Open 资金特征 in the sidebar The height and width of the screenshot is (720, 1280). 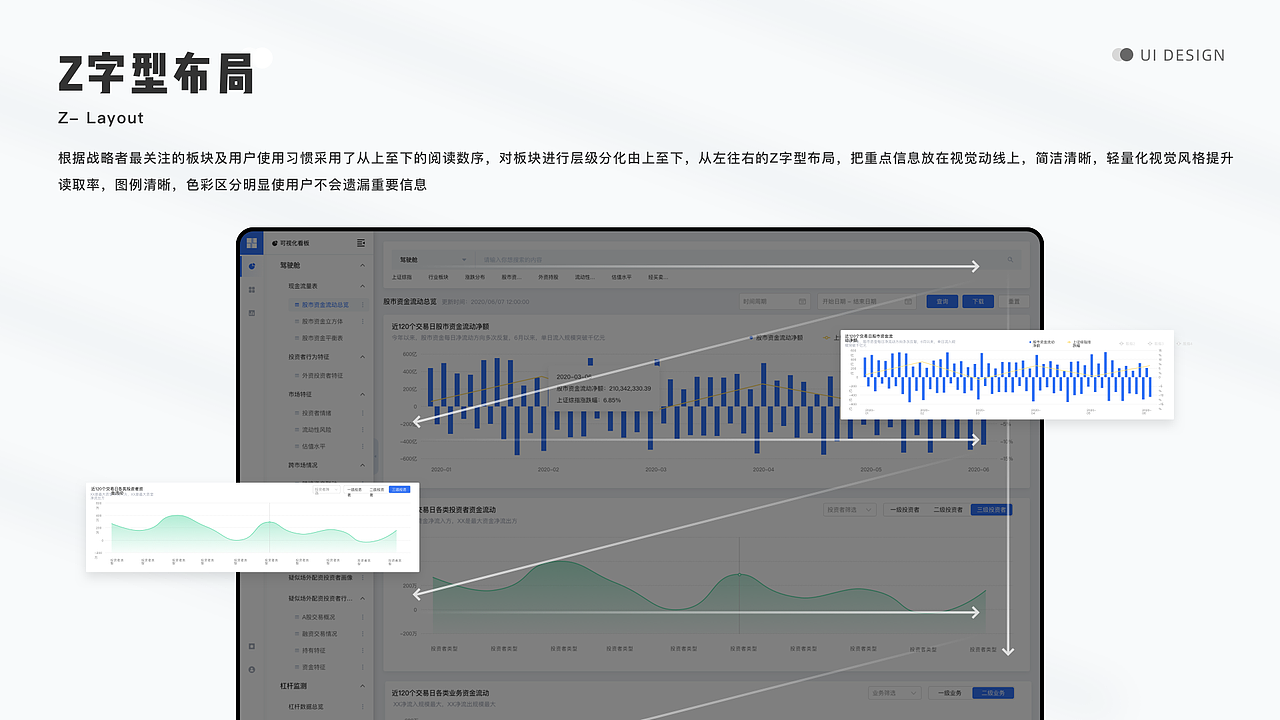tap(313, 667)
